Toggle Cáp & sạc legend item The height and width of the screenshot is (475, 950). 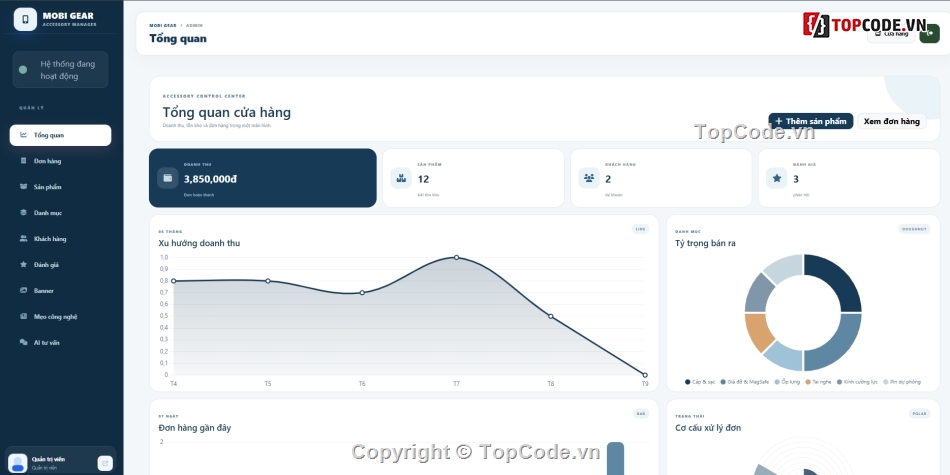pos(700,382)
